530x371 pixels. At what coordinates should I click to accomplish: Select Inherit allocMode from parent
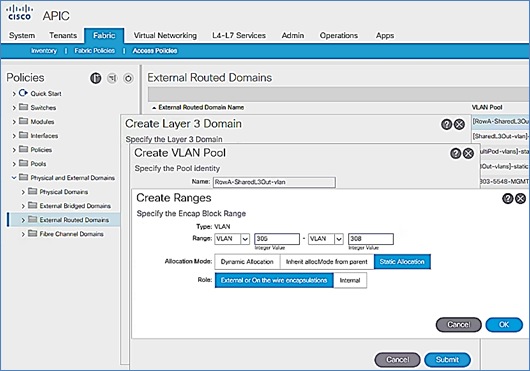[x=327, y=262]
